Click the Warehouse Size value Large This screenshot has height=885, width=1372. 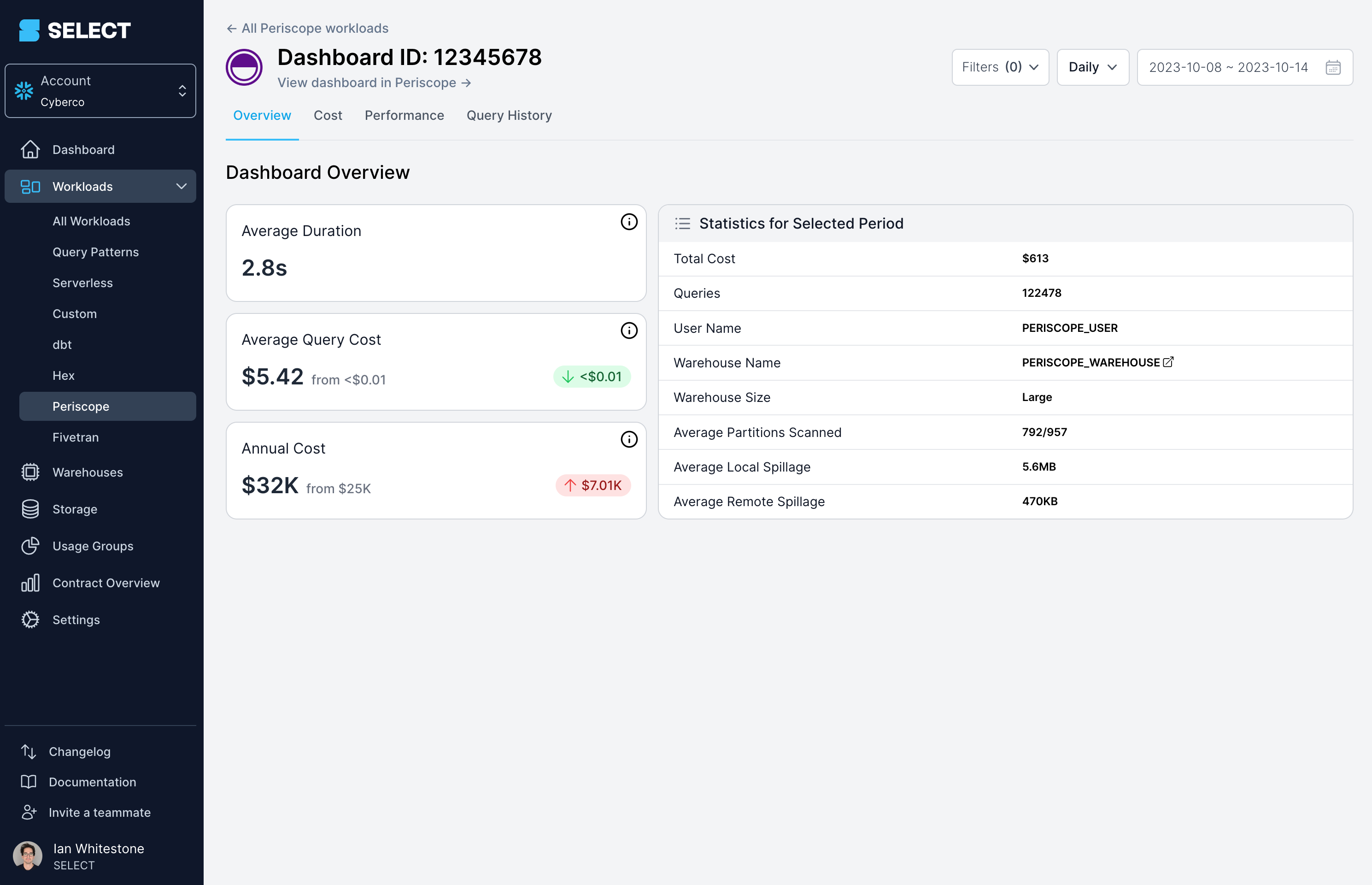pos(1037,398)
